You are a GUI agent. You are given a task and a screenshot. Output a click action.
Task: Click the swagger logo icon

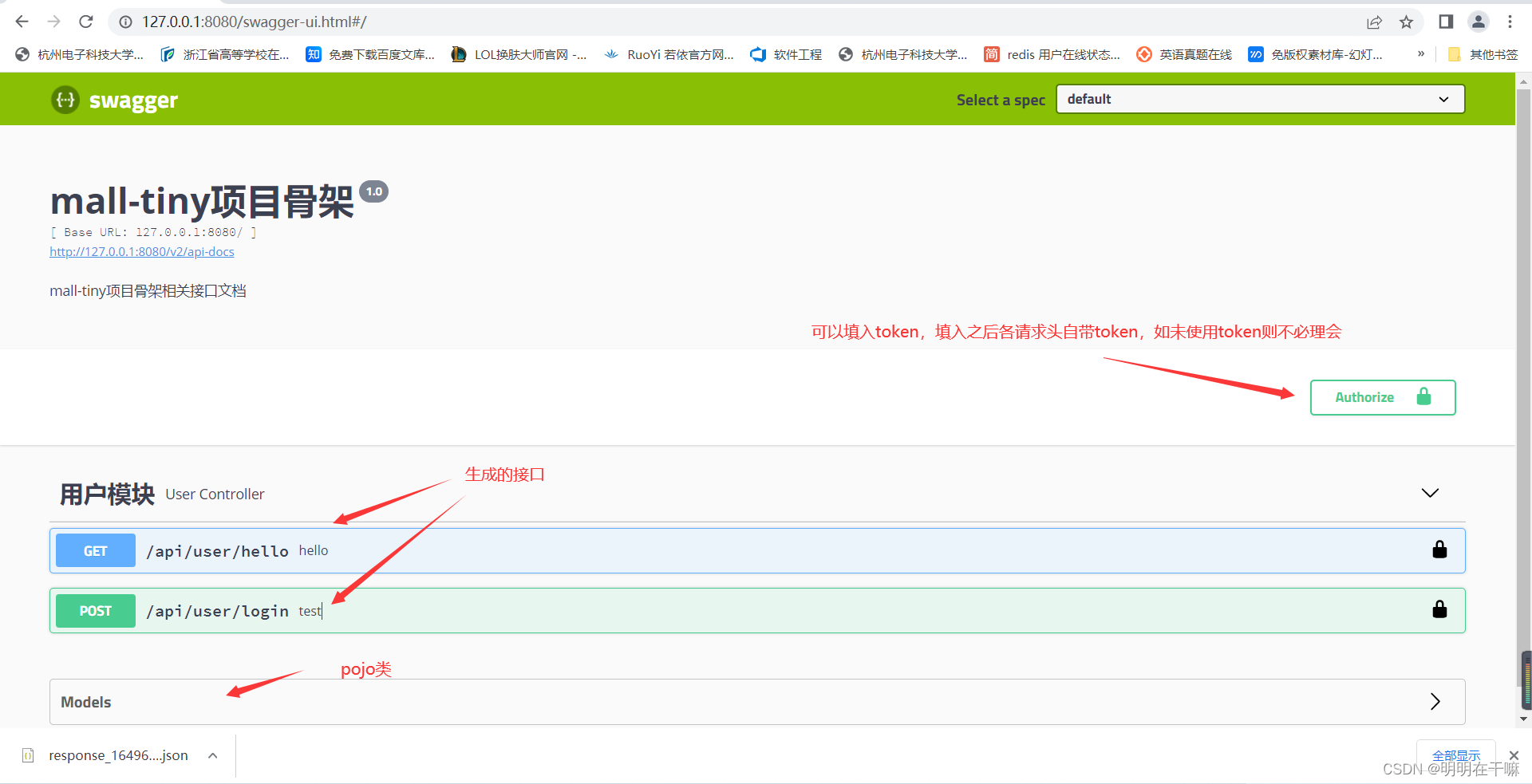(x=65, y=100)
